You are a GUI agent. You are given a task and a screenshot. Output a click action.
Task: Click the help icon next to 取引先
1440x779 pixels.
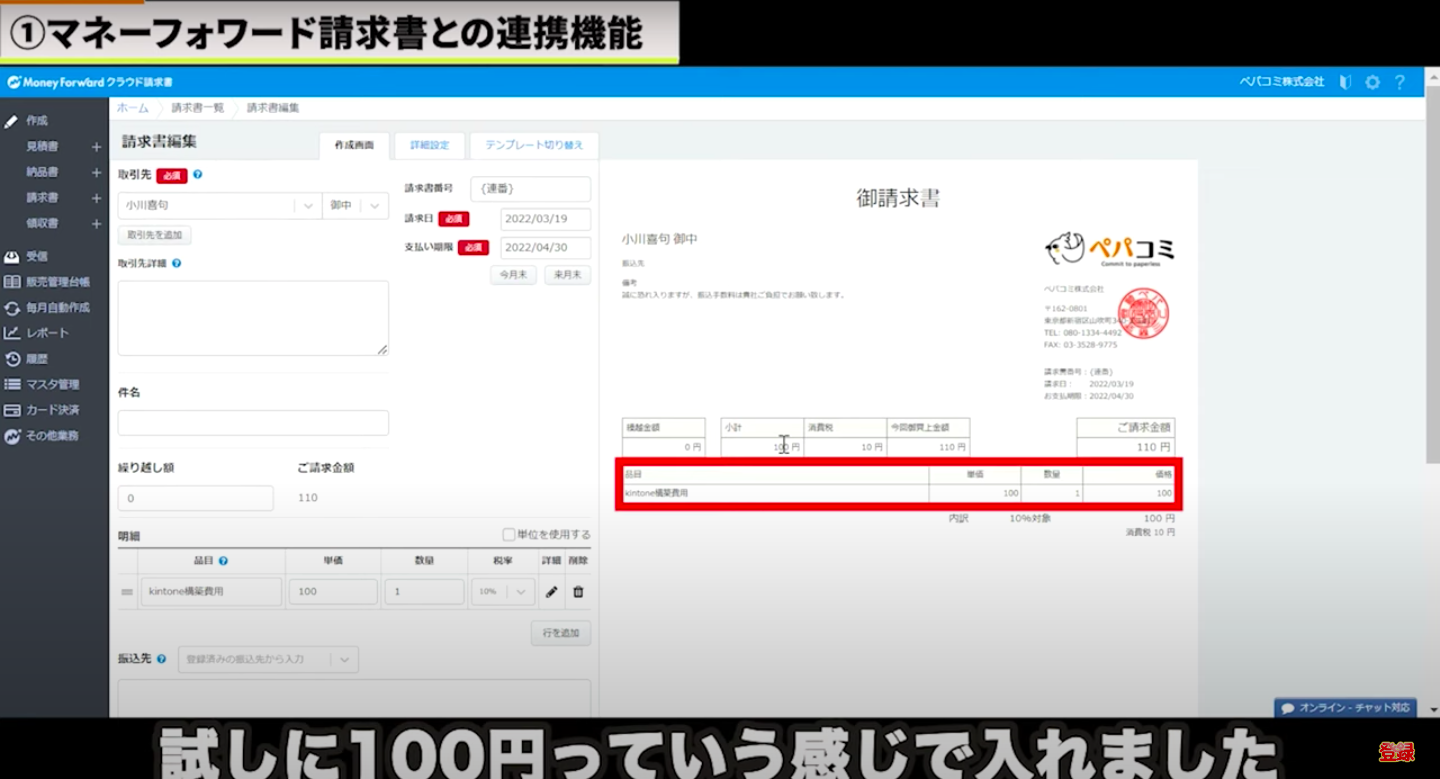198,175
